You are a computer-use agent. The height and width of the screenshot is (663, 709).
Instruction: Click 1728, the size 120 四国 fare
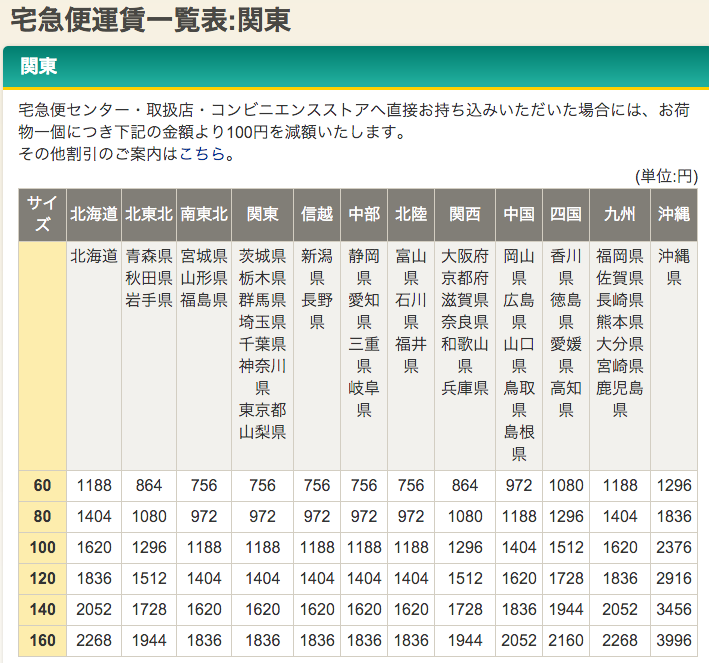(566, 578)
